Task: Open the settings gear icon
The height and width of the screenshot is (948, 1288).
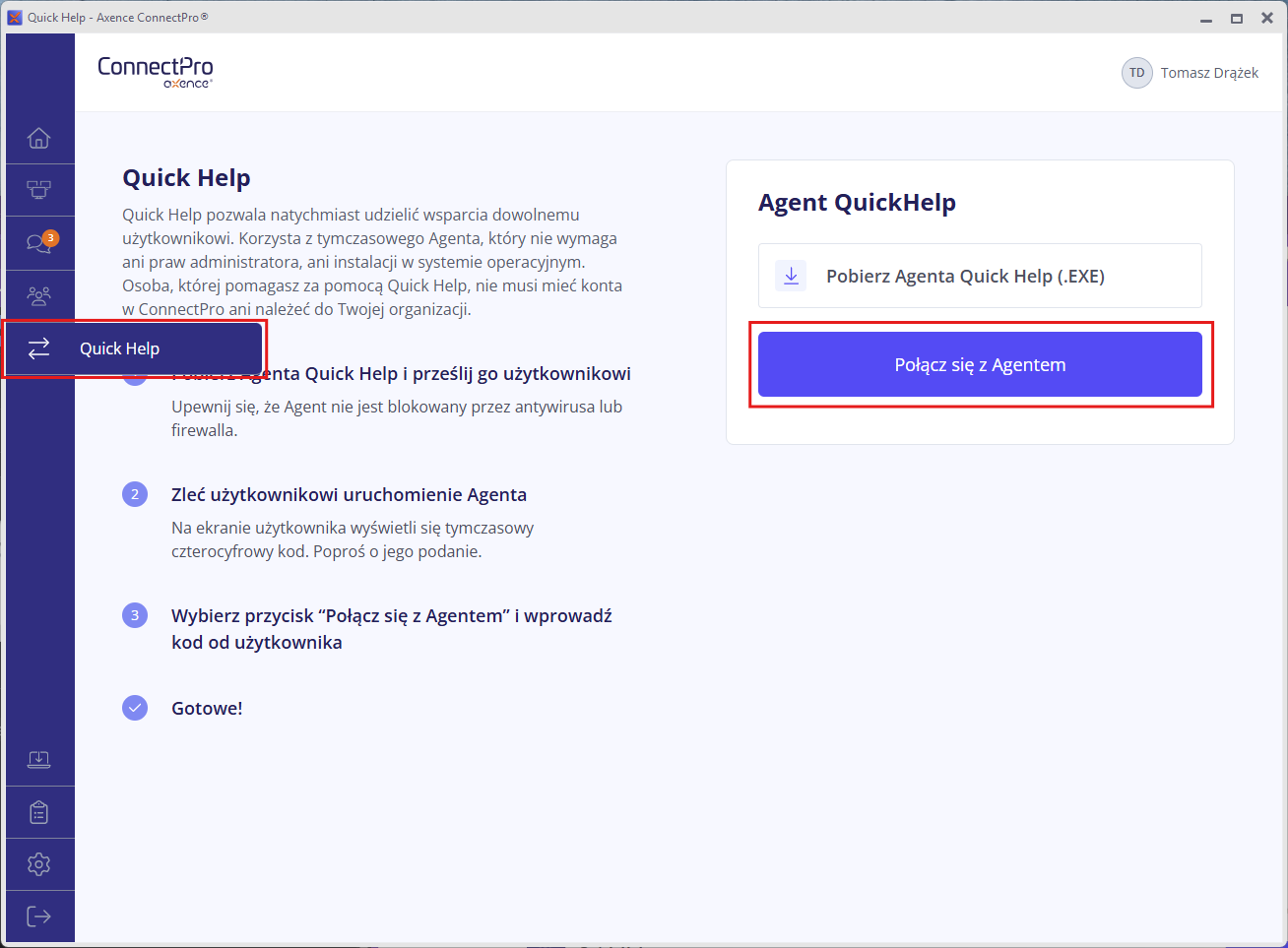Action: click(38, 864)
